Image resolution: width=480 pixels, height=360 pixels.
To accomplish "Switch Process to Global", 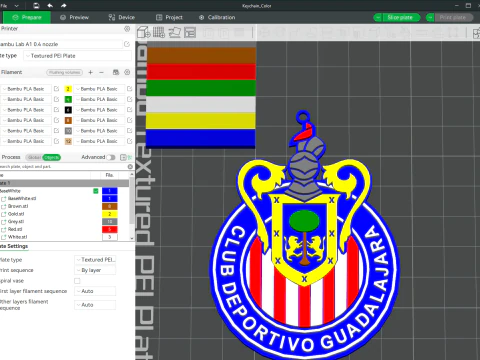I will [34, 157].
